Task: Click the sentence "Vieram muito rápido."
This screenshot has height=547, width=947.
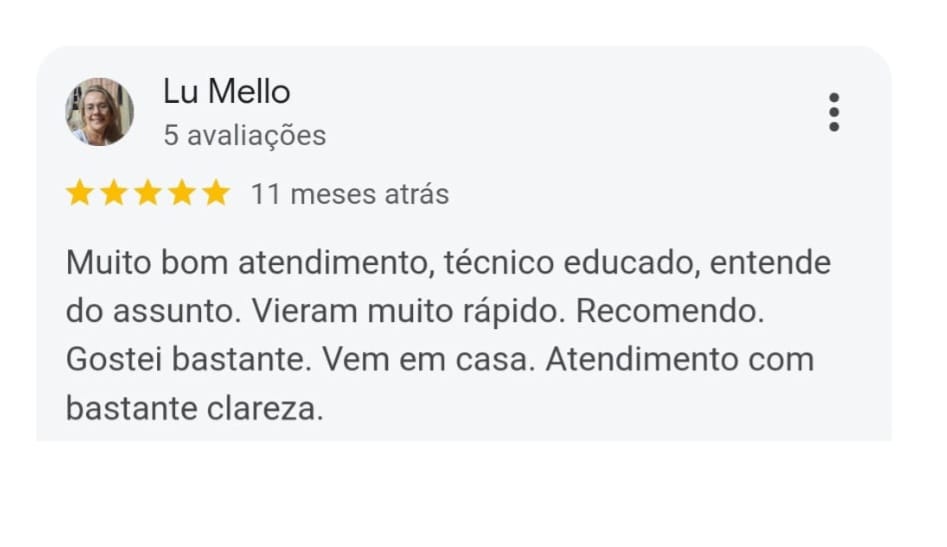Action: (x=408, y=312)
